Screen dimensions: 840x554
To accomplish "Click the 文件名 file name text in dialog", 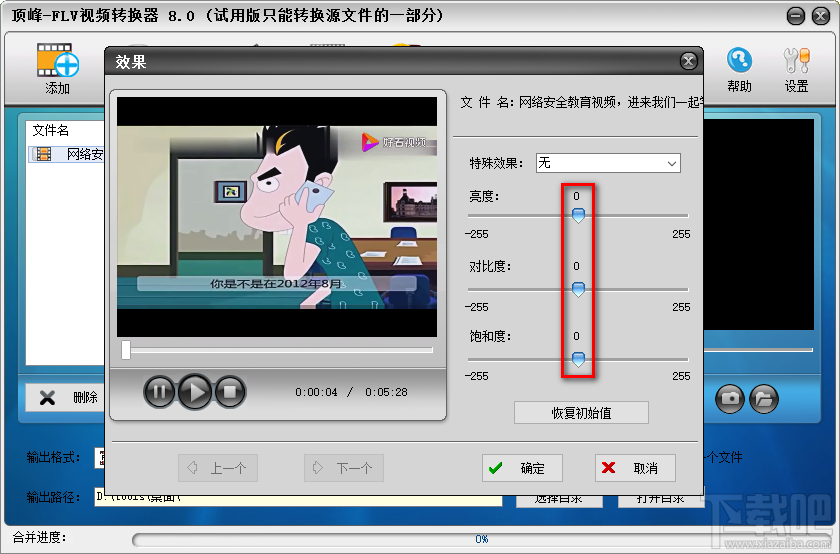I will 582,102.
